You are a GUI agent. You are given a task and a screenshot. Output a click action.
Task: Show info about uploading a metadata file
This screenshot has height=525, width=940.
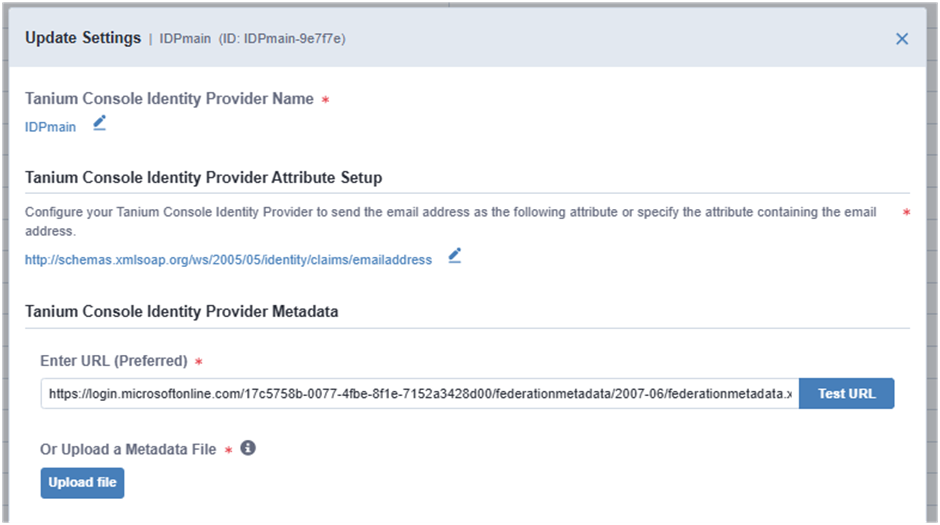tap(248, 448)
